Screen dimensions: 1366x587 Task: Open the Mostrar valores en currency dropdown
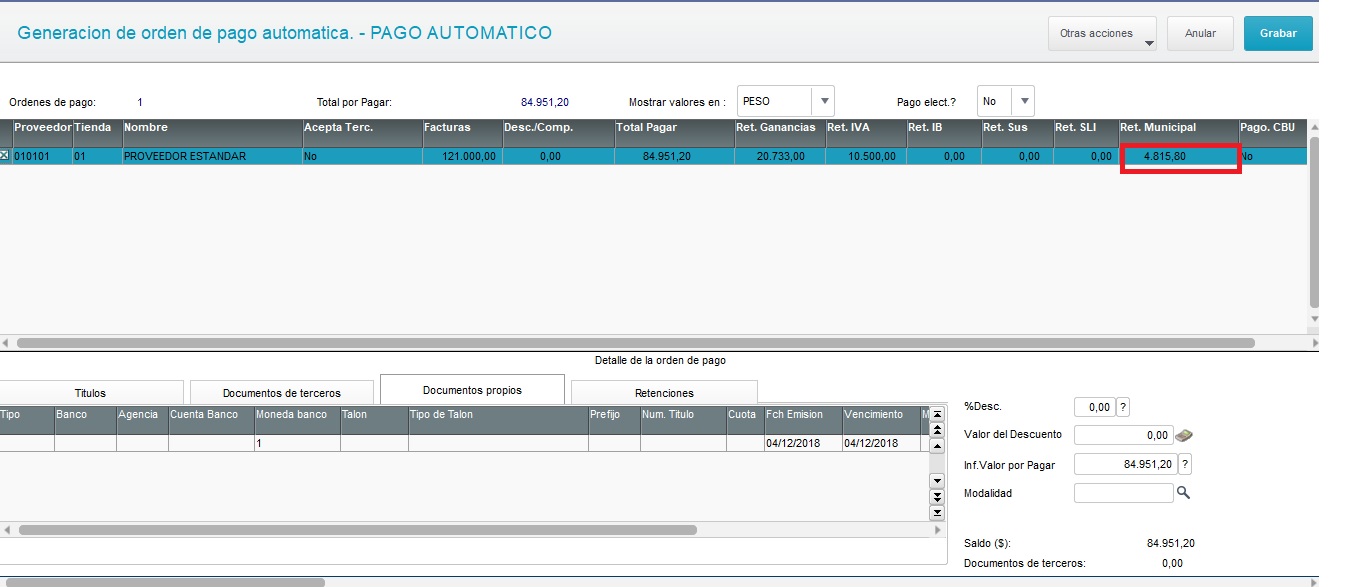(x=824, y=101)
